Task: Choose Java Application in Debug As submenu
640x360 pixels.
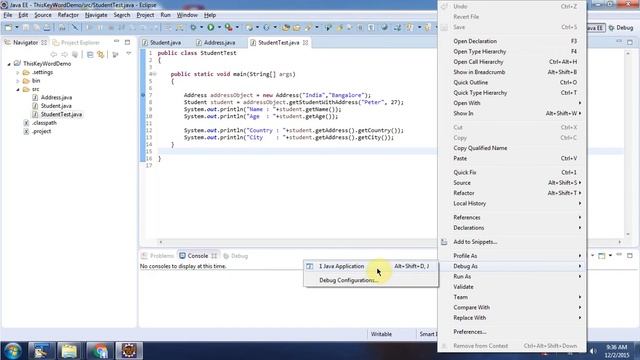Action: (x=371, y=266)
